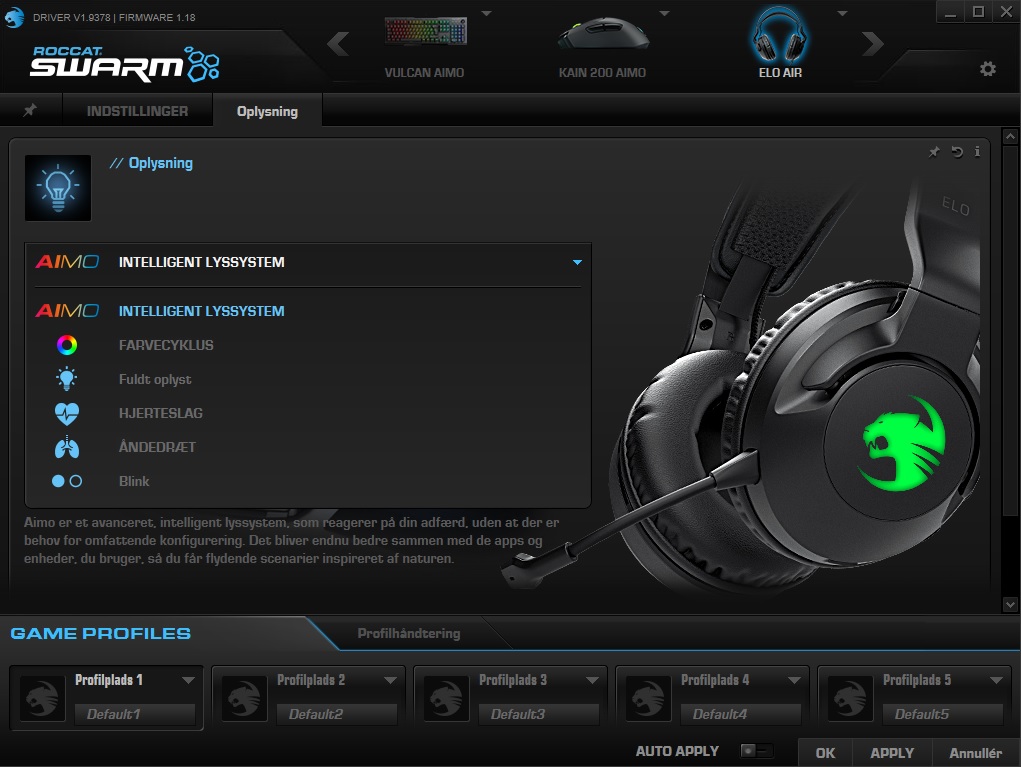1021x767 pixels.
Task: Expand the Profilplads 3 dropdown
Action: click(592, 680)
